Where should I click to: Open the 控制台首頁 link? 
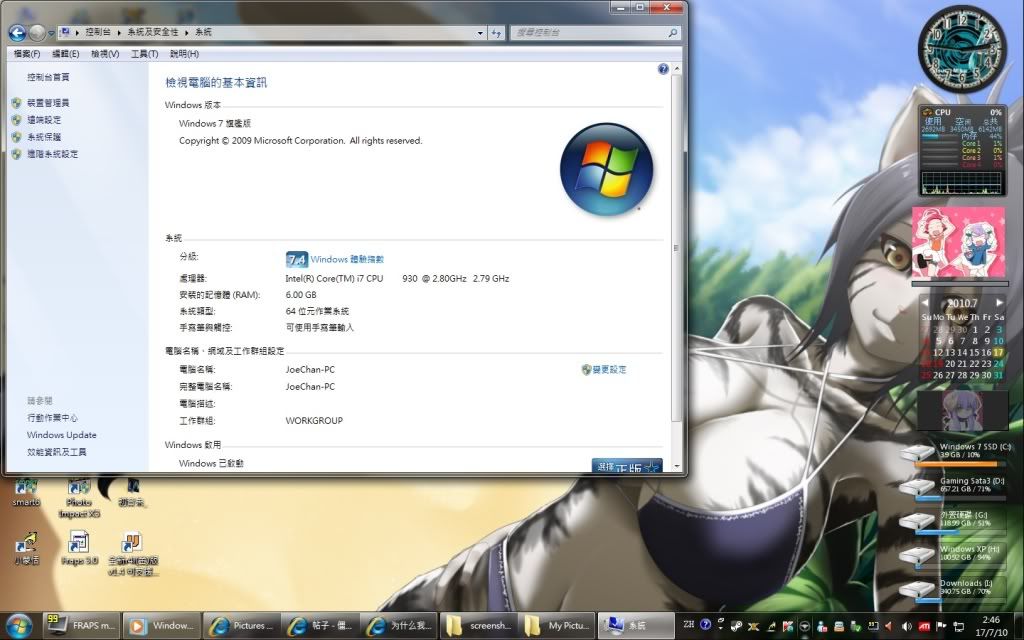click(48, 77)
